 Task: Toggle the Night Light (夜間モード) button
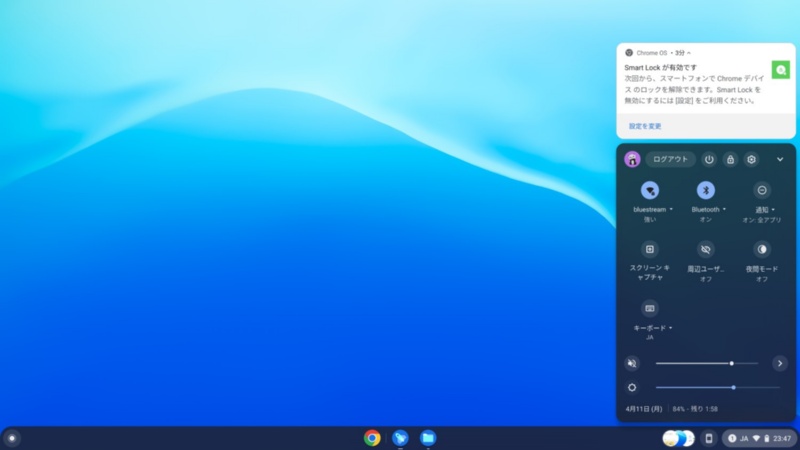(762, 249)
